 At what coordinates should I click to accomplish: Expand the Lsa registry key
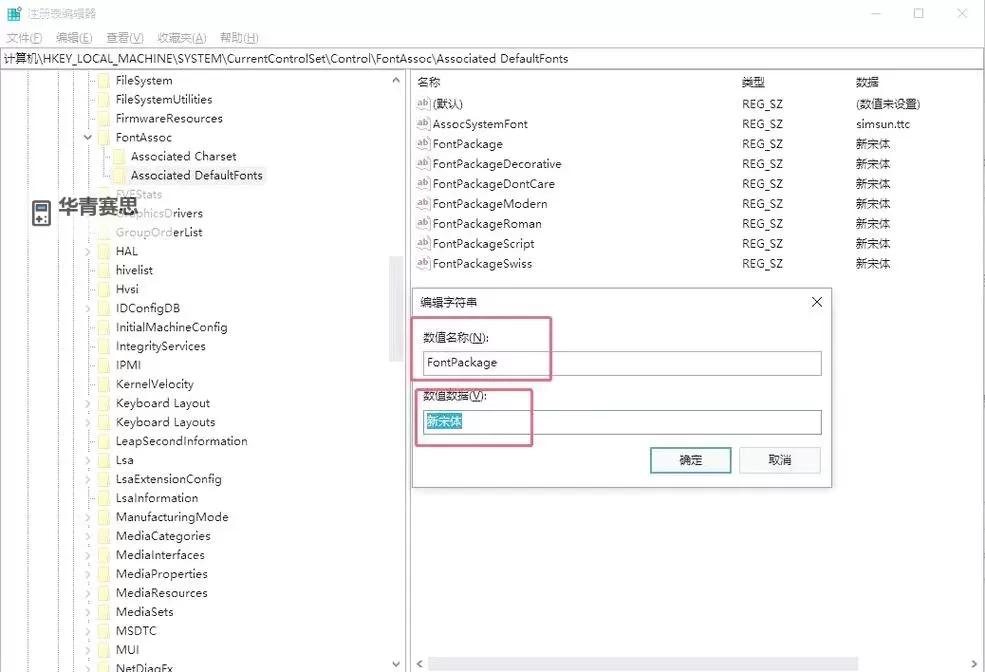click(88, 461)
